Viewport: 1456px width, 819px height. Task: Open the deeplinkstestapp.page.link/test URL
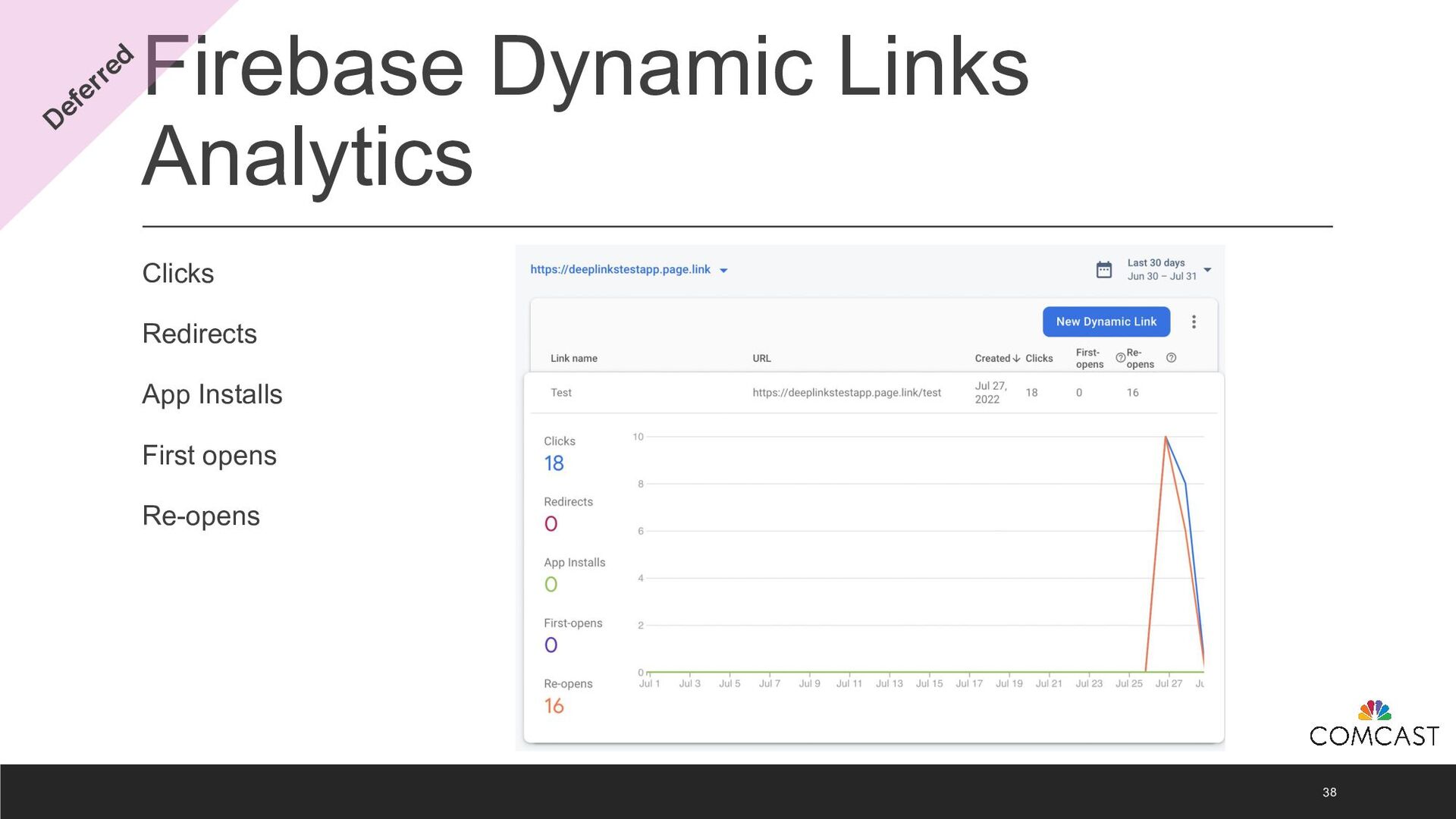(x=846, y=392)
